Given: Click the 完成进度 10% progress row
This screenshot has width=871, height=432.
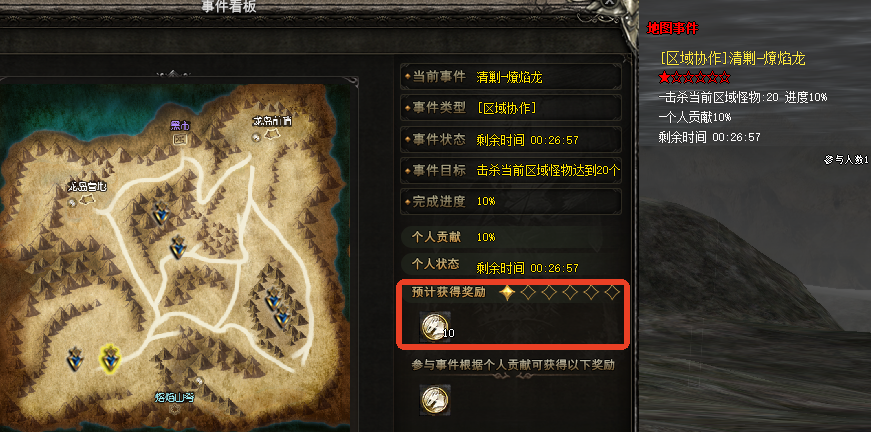Looking at the screenshot, I should (510, 202).
